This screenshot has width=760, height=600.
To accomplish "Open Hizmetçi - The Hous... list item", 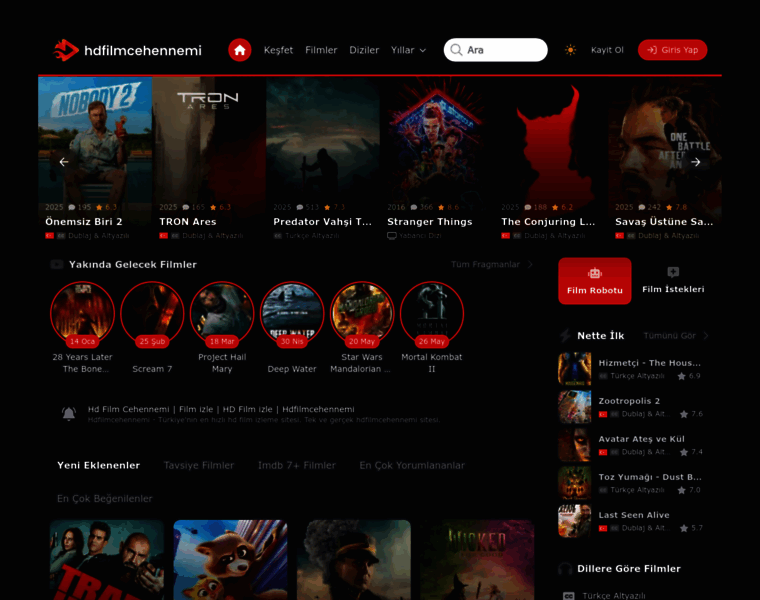I will tap(634, 369).
